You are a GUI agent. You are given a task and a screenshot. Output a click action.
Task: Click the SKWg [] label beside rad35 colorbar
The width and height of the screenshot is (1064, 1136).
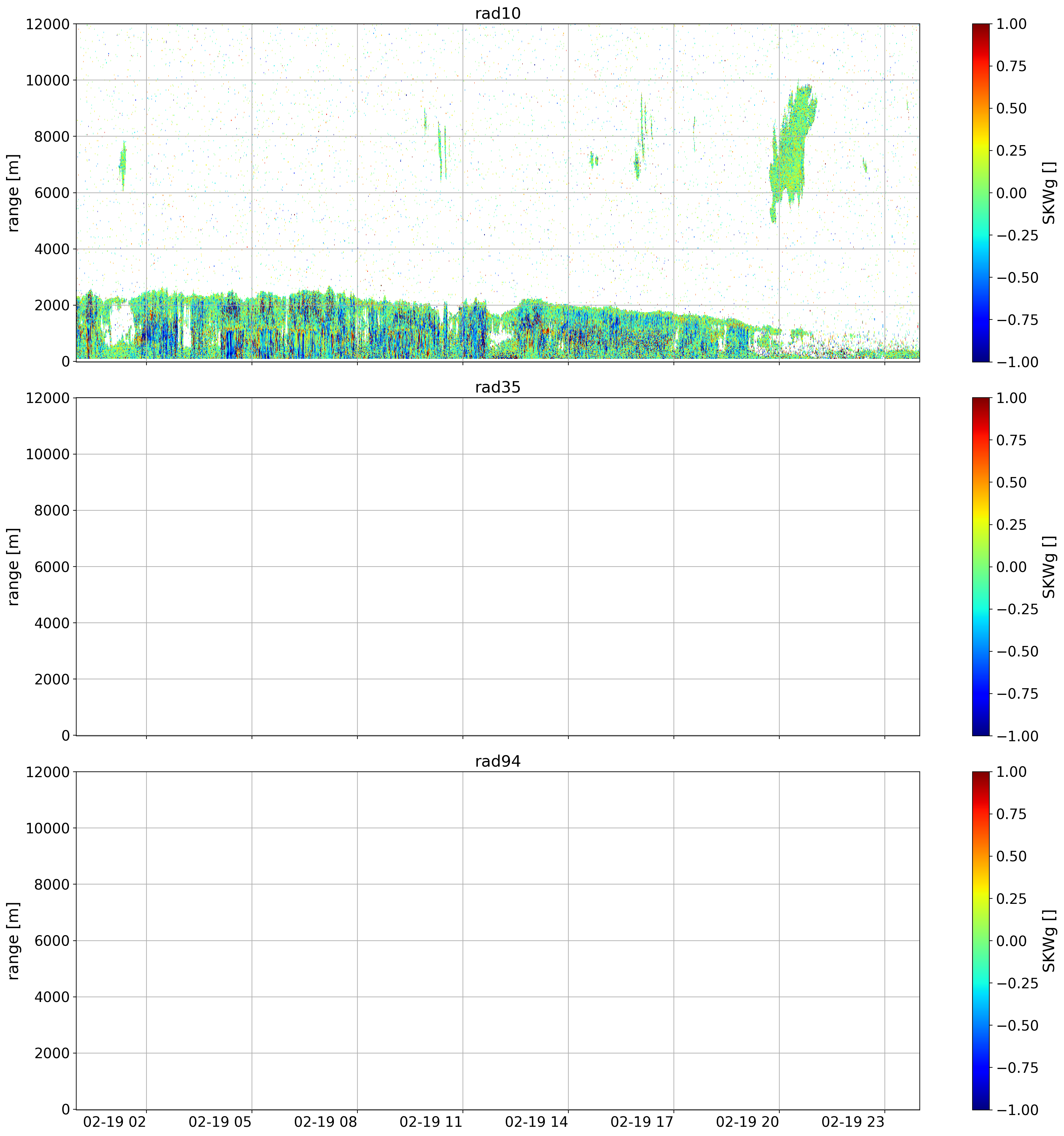tap(1049, 566)
